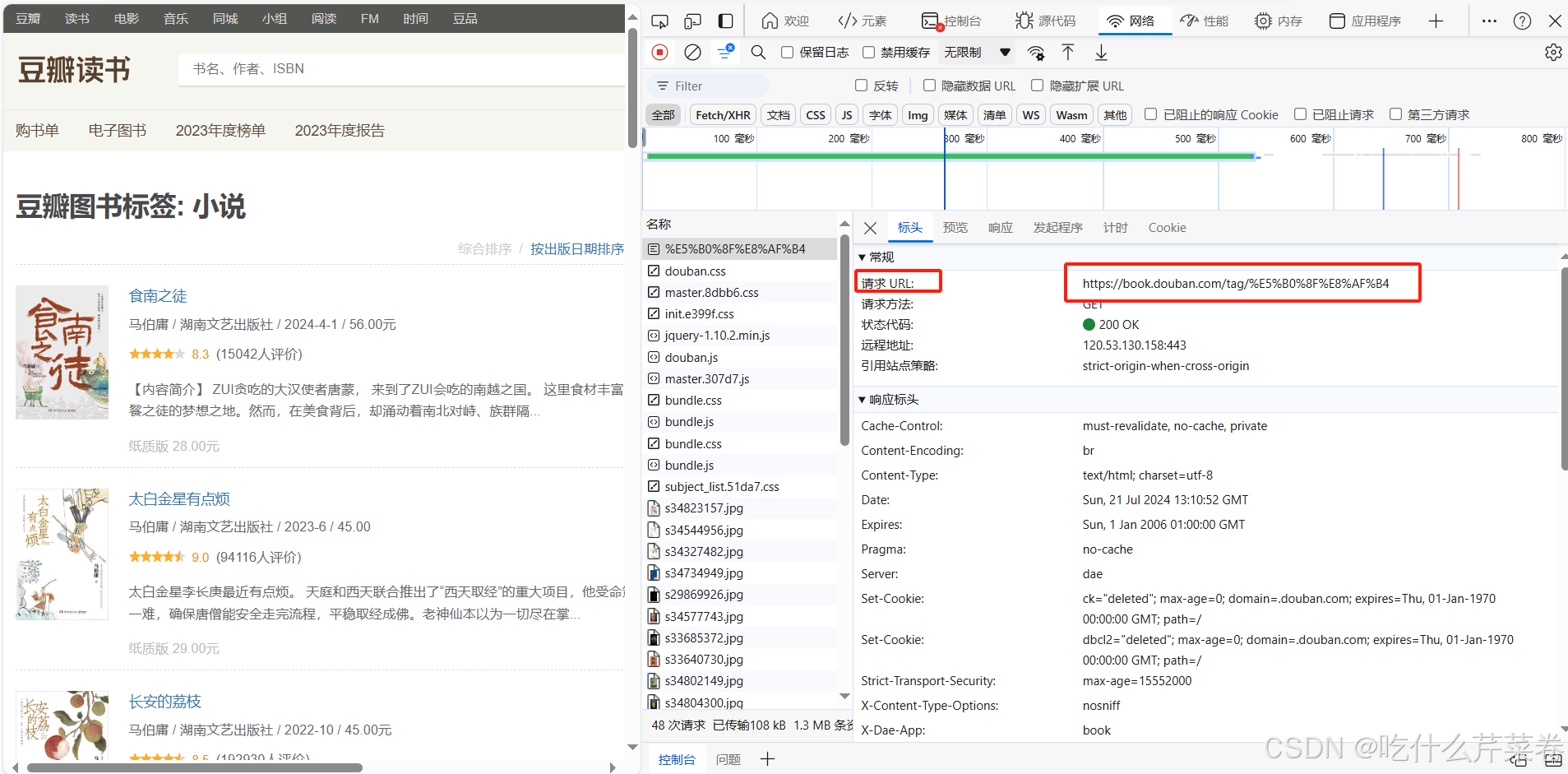
Task: Click 按出版日期排序 sort link
Action: click(577, 248)
